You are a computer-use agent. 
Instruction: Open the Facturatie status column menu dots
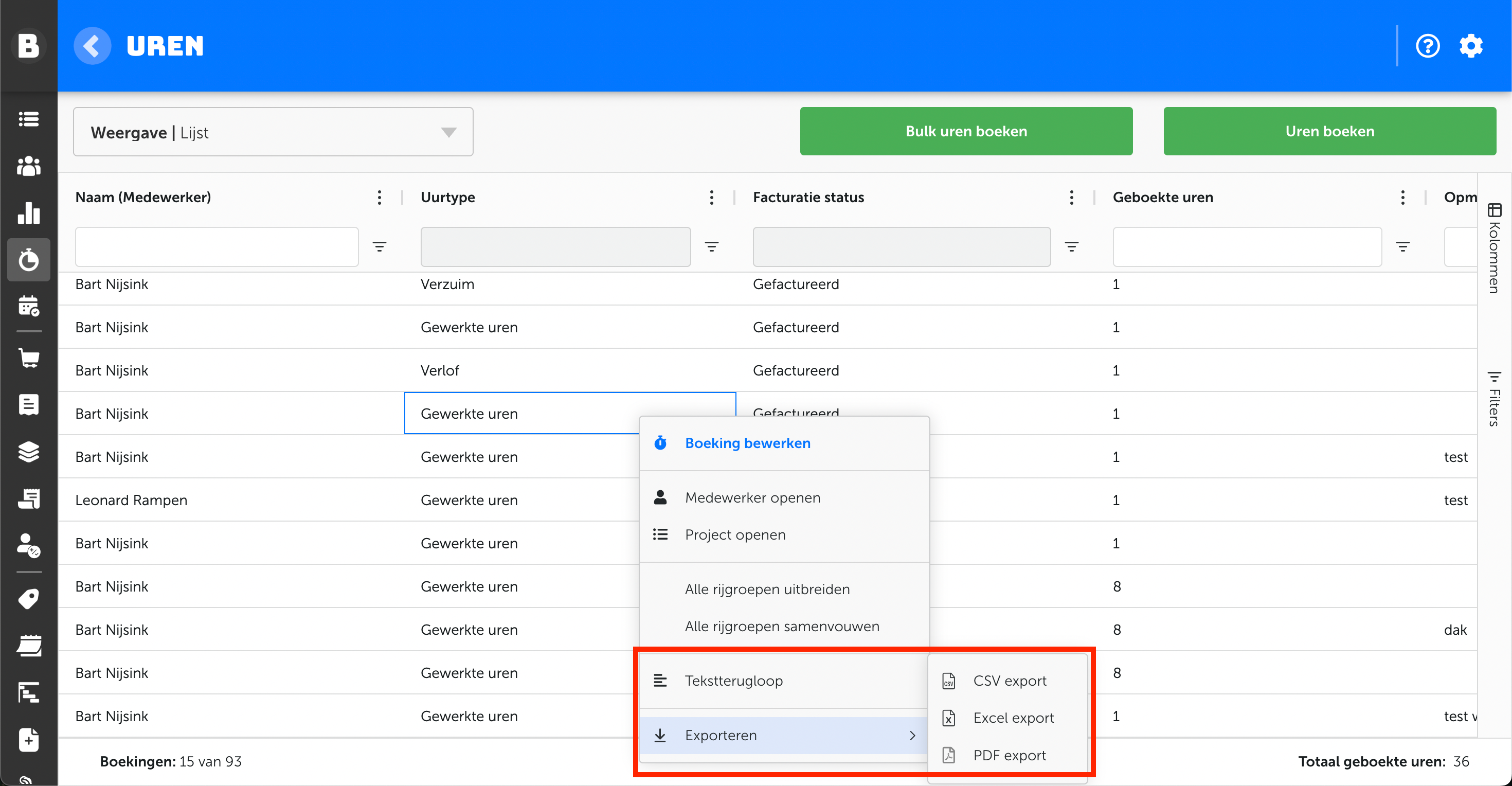(1072, 197)
